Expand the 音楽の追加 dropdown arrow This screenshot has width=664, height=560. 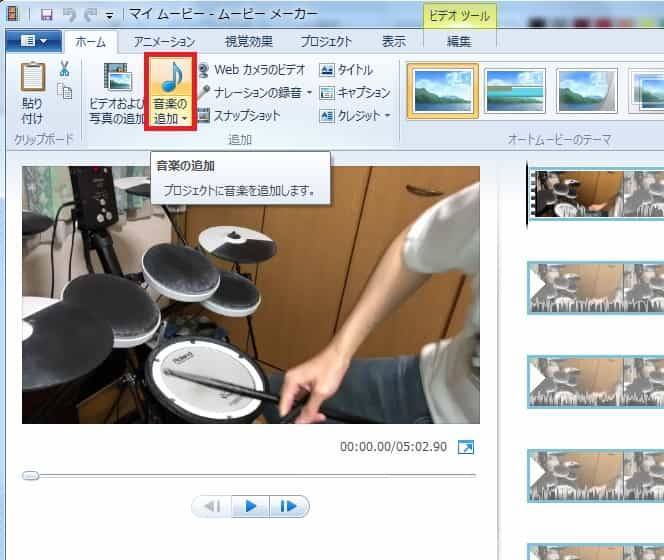[x=185, y=119]
